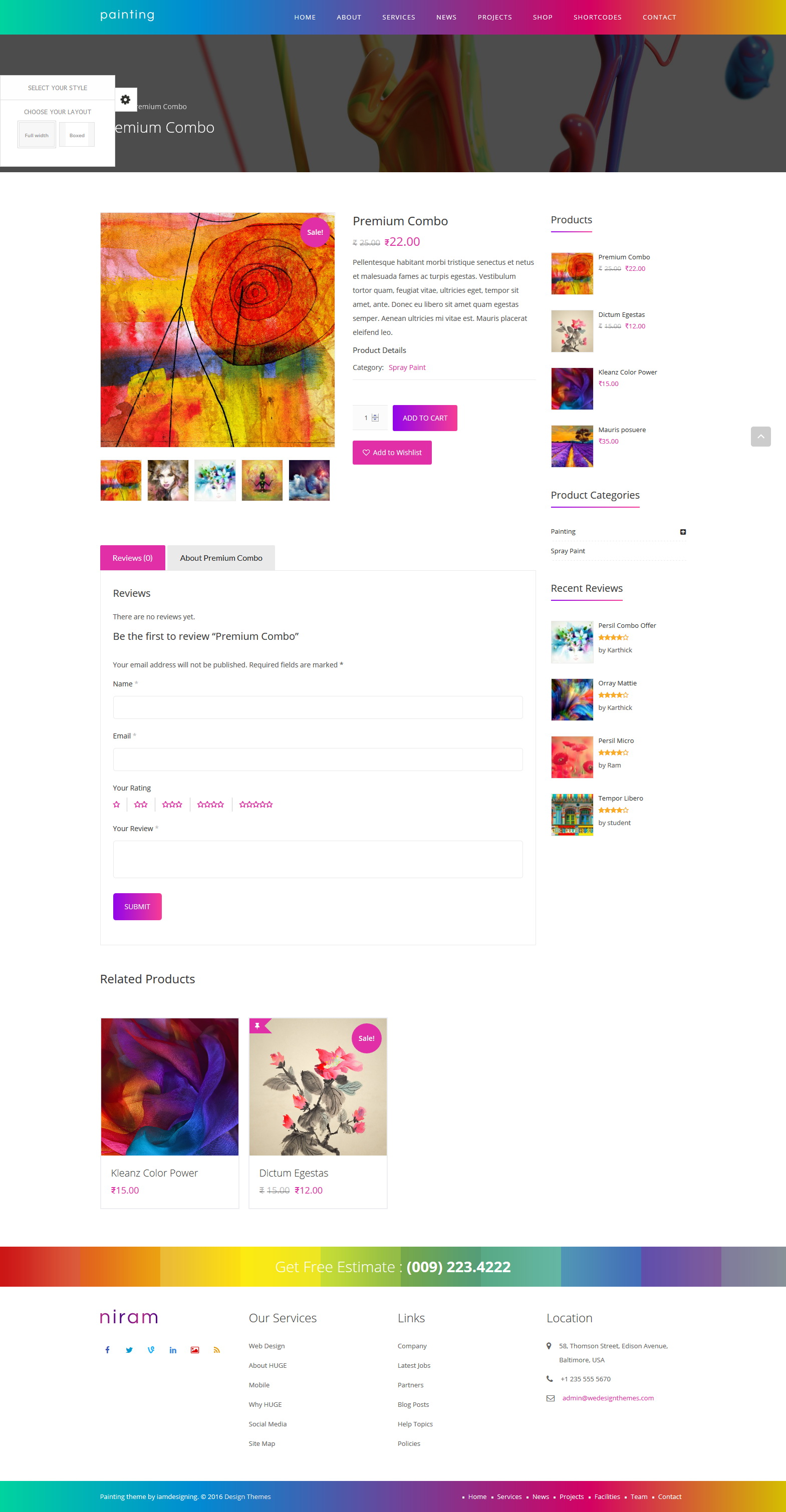
Task: Open the Twitter icon in footer
Action: (x=129, y=1350)
